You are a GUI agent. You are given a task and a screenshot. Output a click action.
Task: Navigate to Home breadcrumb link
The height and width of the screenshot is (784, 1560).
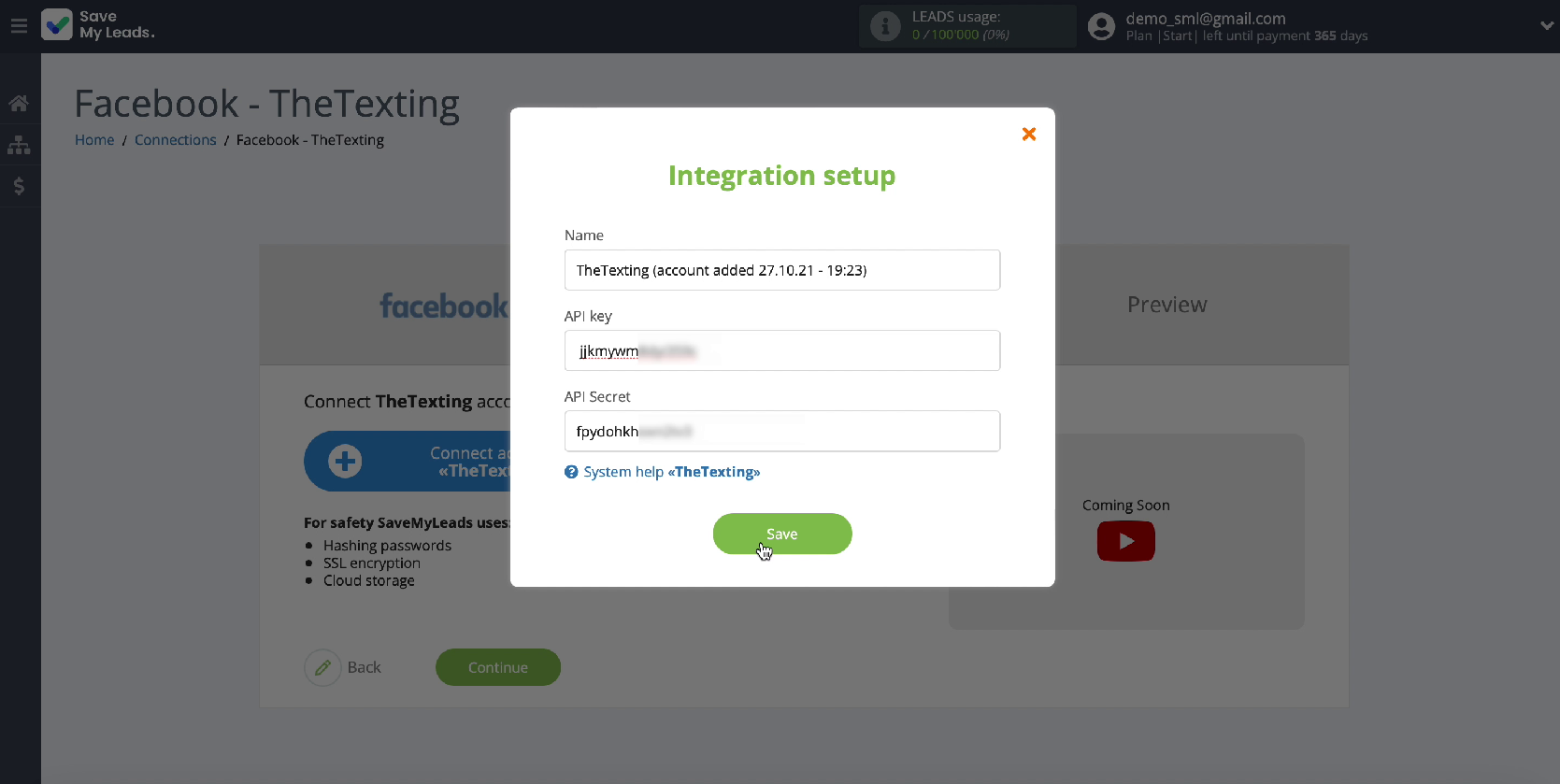[94, 140]
